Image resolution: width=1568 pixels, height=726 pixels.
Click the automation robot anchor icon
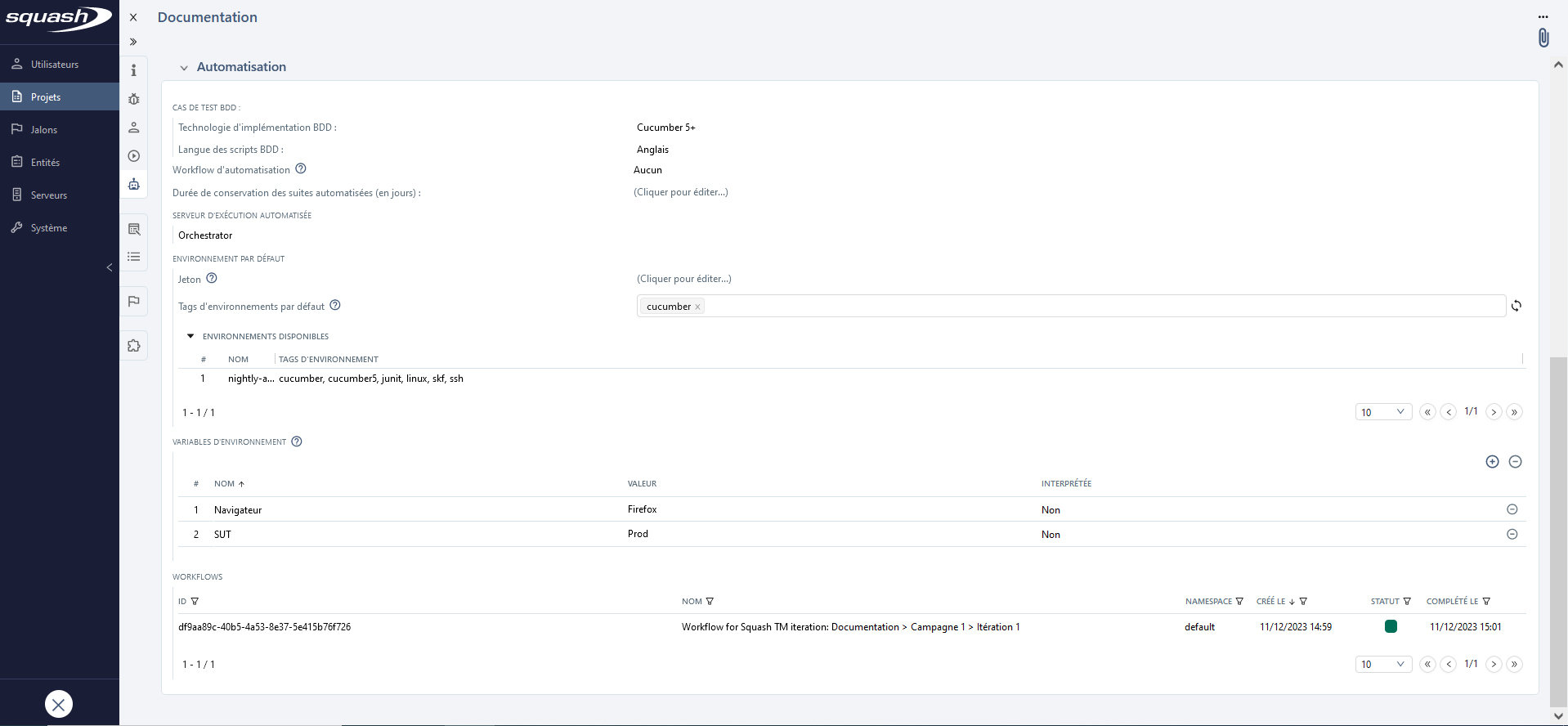click(134, 185)
